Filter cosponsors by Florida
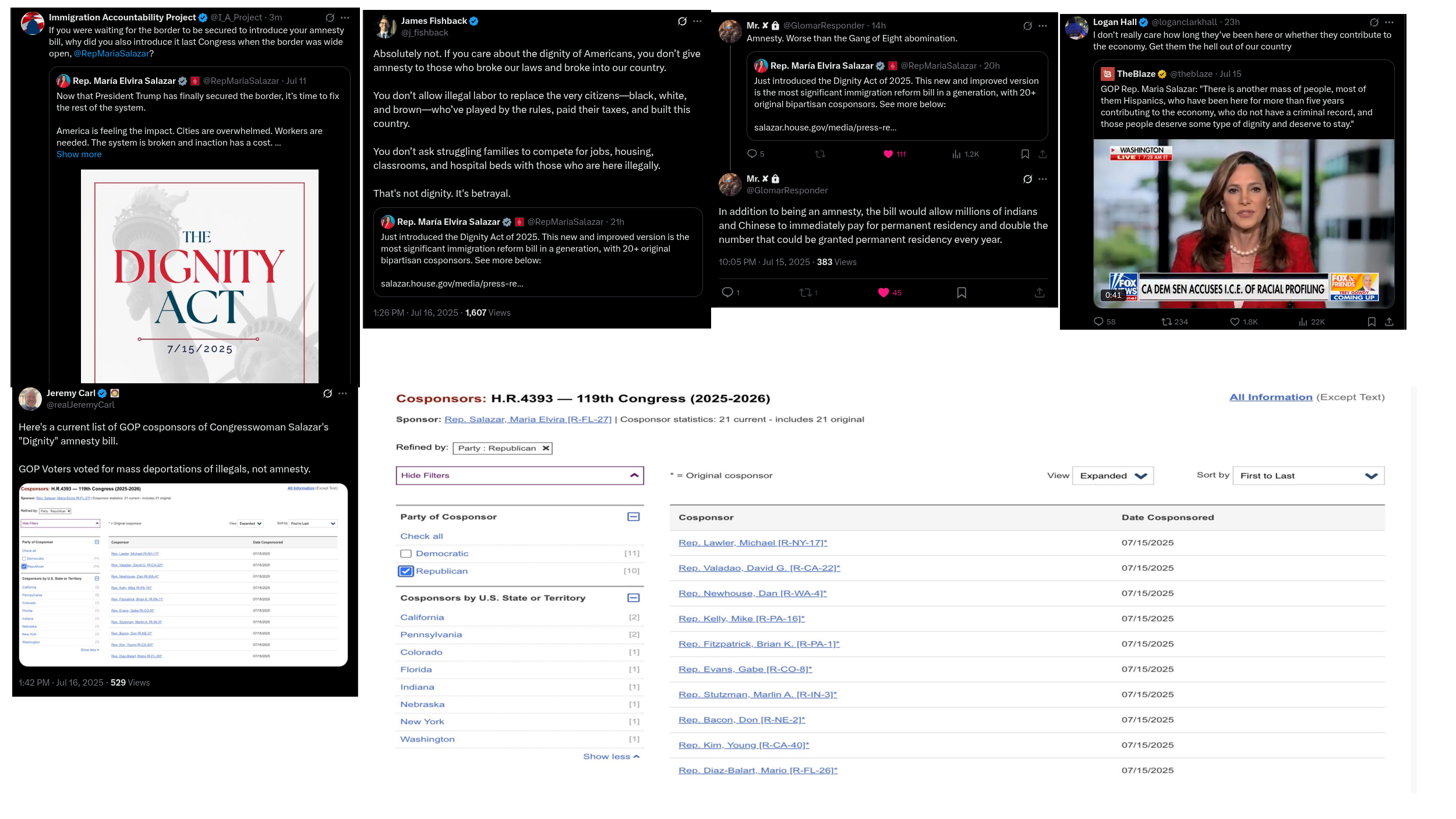 [416, 670]
